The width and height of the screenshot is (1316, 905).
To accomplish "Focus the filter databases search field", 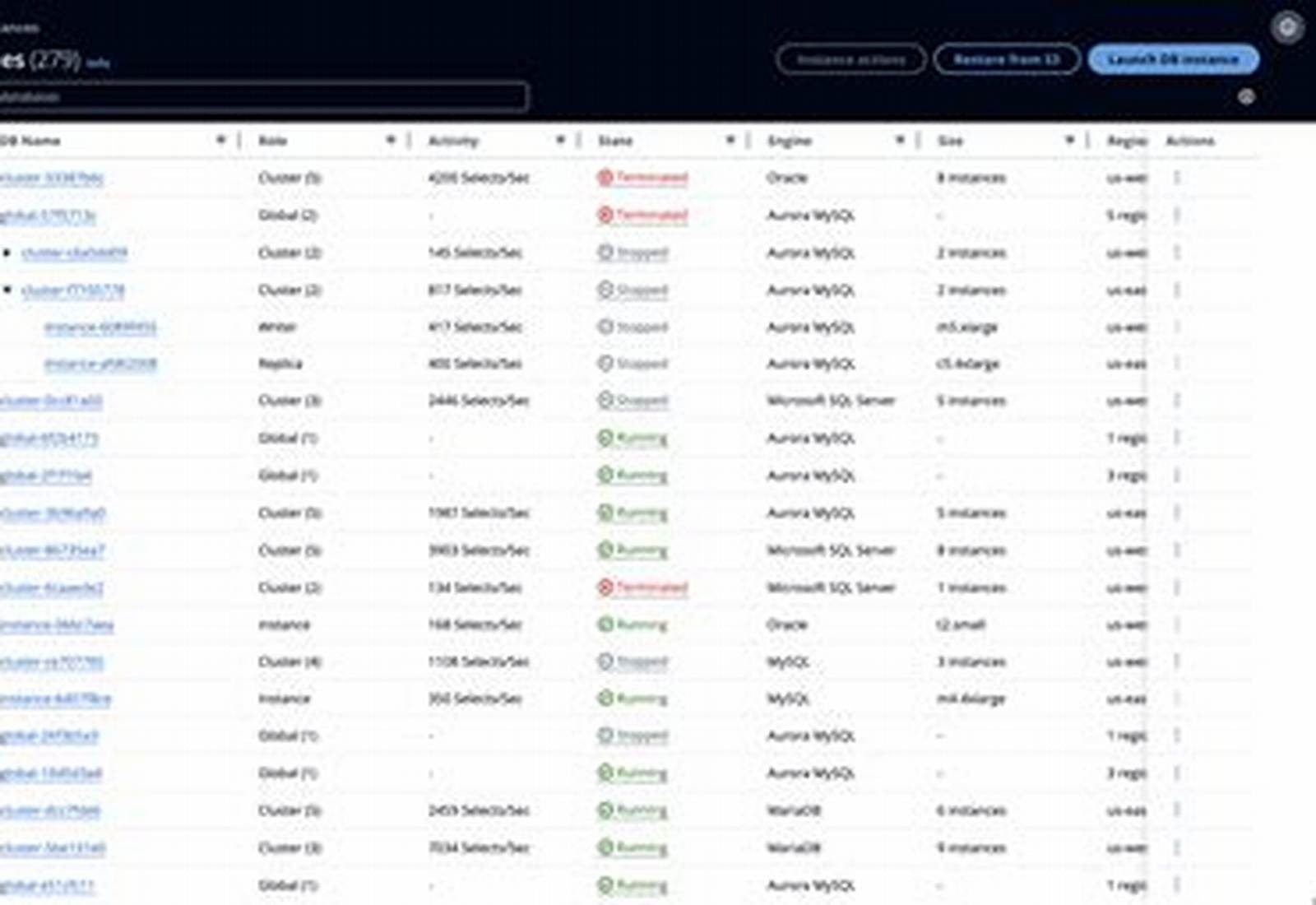I will click(263, 96).
